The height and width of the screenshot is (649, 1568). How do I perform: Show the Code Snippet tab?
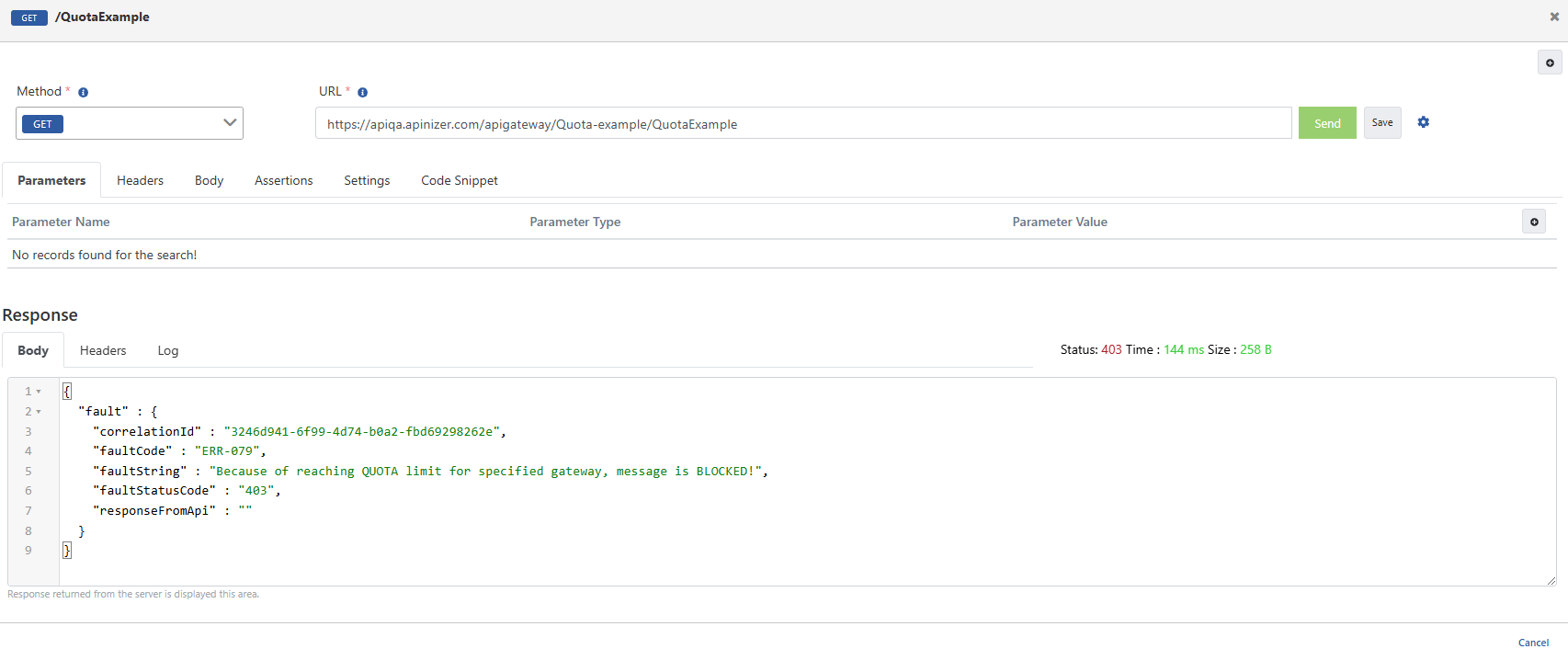pyautogui.click(x=459, y=180)
